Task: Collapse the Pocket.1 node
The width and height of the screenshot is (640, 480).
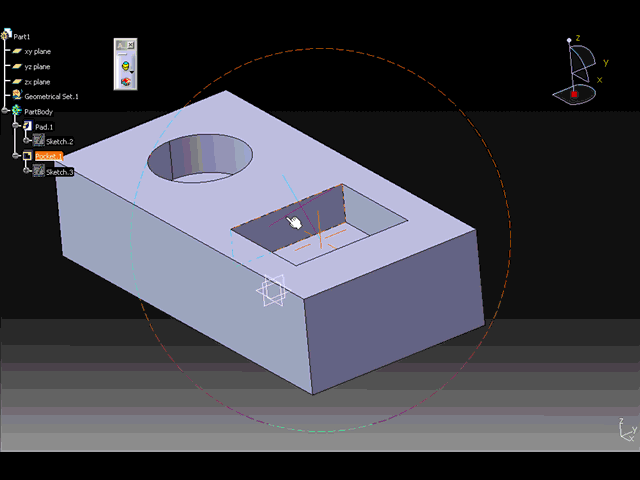Action: pyautogui.click(x=16, y=156)
